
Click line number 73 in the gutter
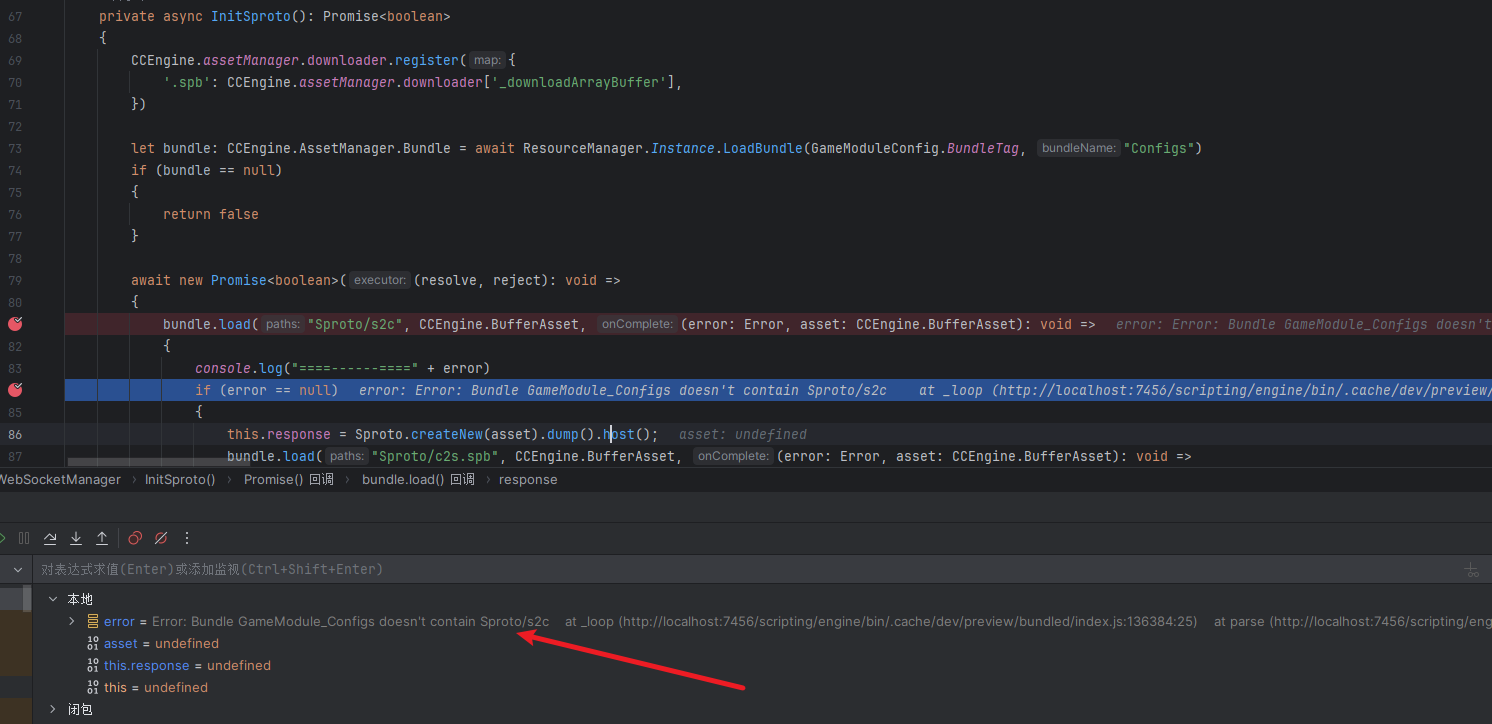(15, 148)
